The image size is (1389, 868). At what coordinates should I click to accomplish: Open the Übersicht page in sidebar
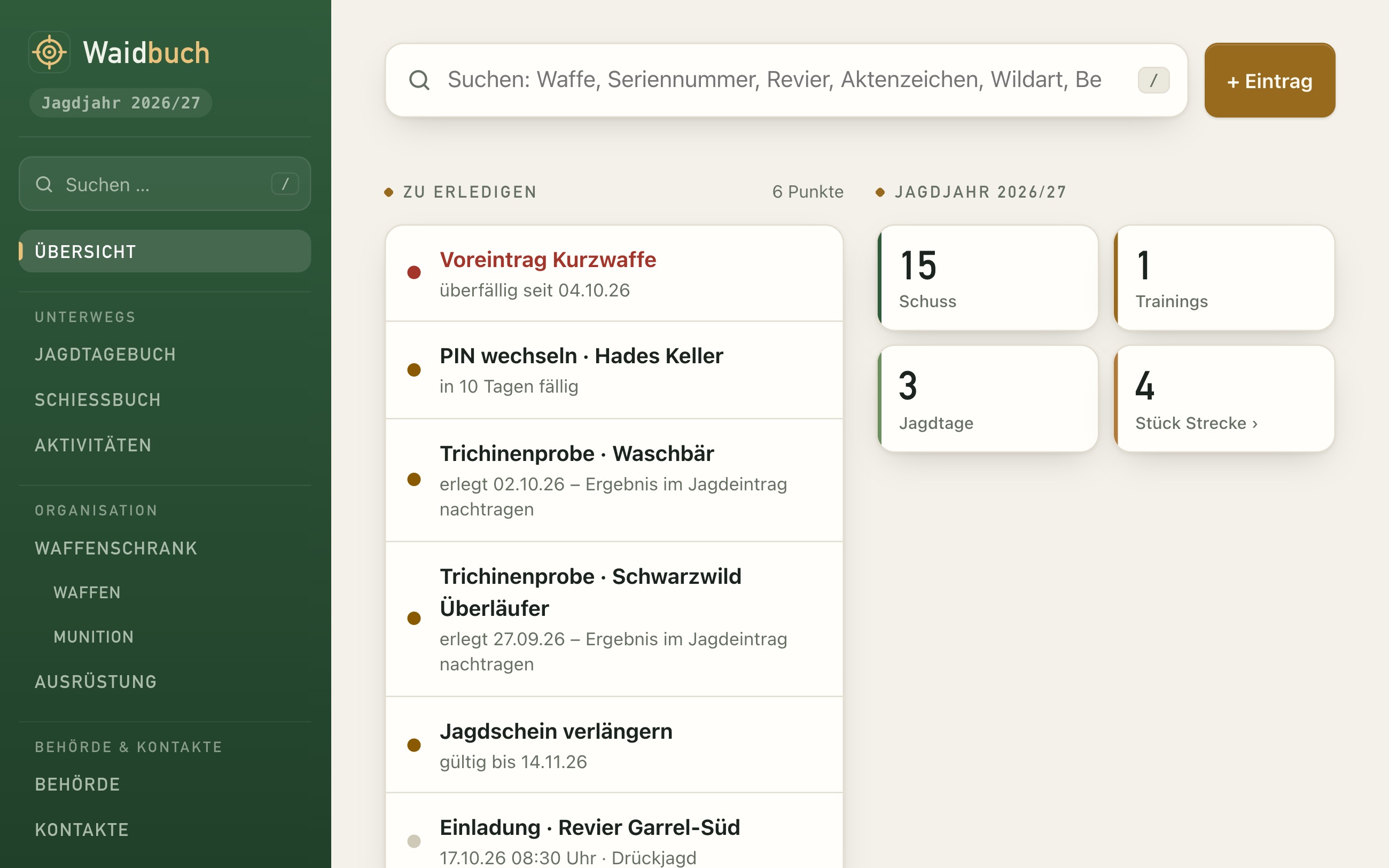point(165,252)
